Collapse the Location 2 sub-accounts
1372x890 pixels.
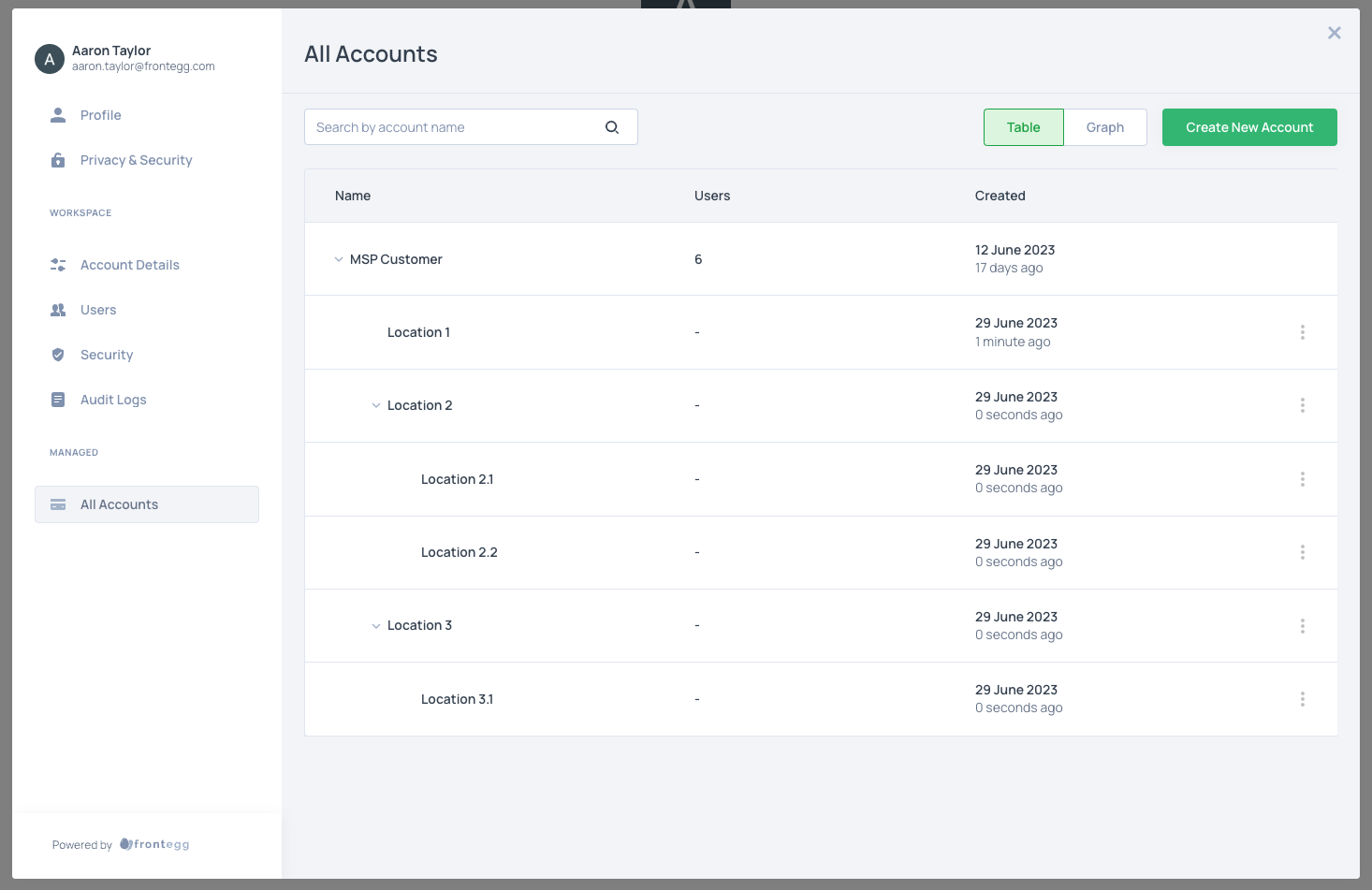[x=376, y=405]
